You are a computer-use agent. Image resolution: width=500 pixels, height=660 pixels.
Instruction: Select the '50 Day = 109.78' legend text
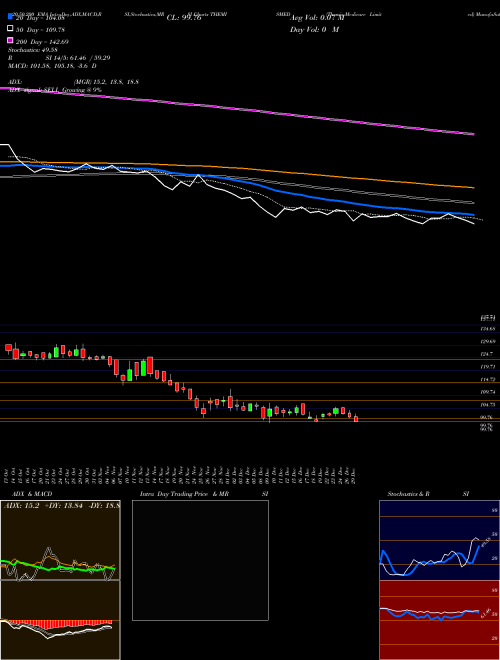pyautogui.click(x=40, y=30)
